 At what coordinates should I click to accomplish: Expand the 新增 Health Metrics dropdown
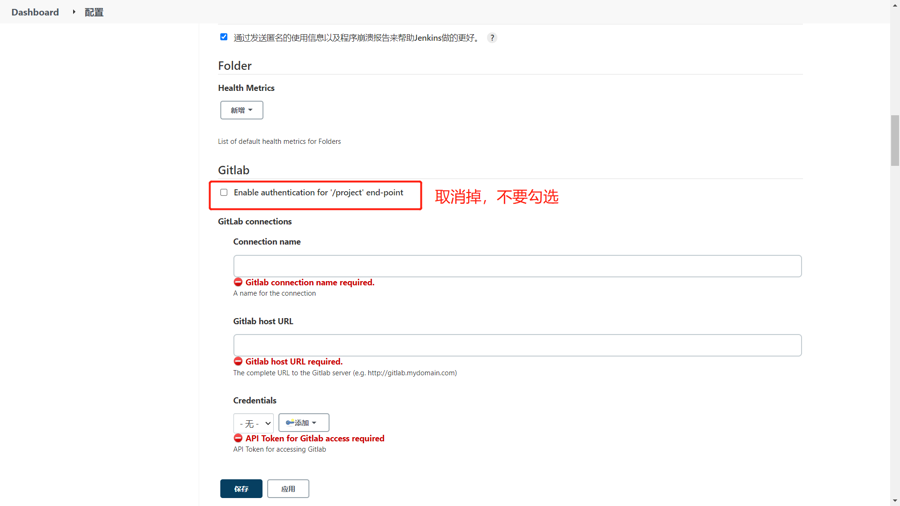click(x=242, y=110)
